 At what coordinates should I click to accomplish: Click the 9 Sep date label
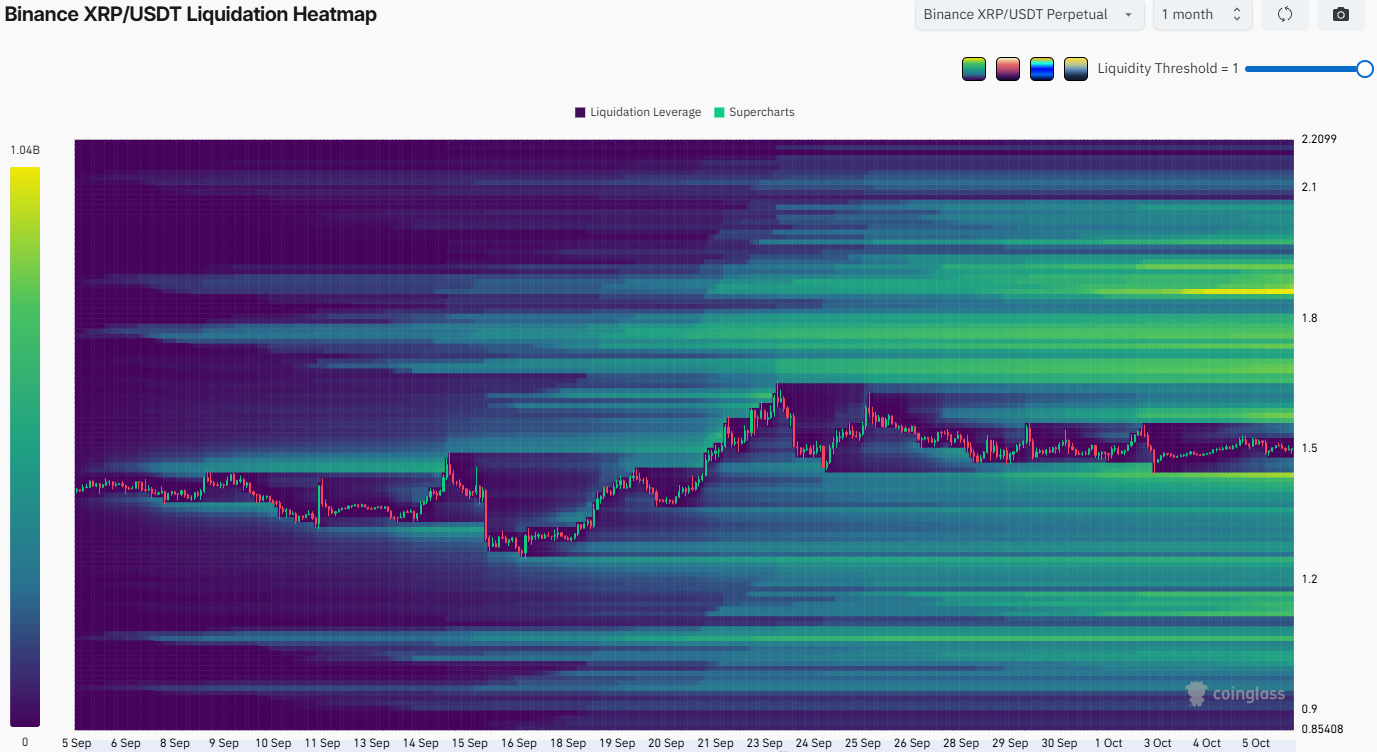pos(223,743)
